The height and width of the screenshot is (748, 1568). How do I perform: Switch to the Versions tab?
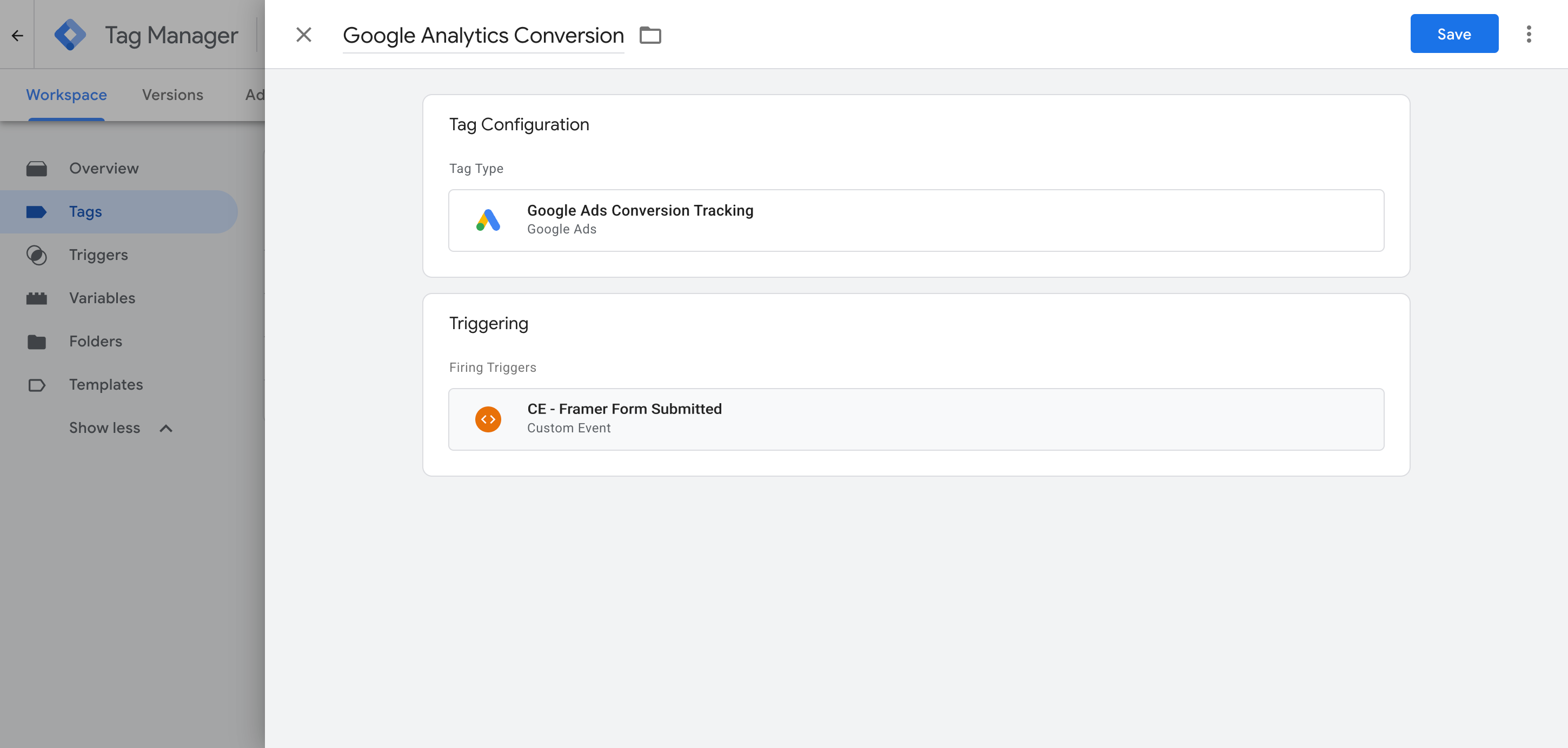(x=173, y=95)
